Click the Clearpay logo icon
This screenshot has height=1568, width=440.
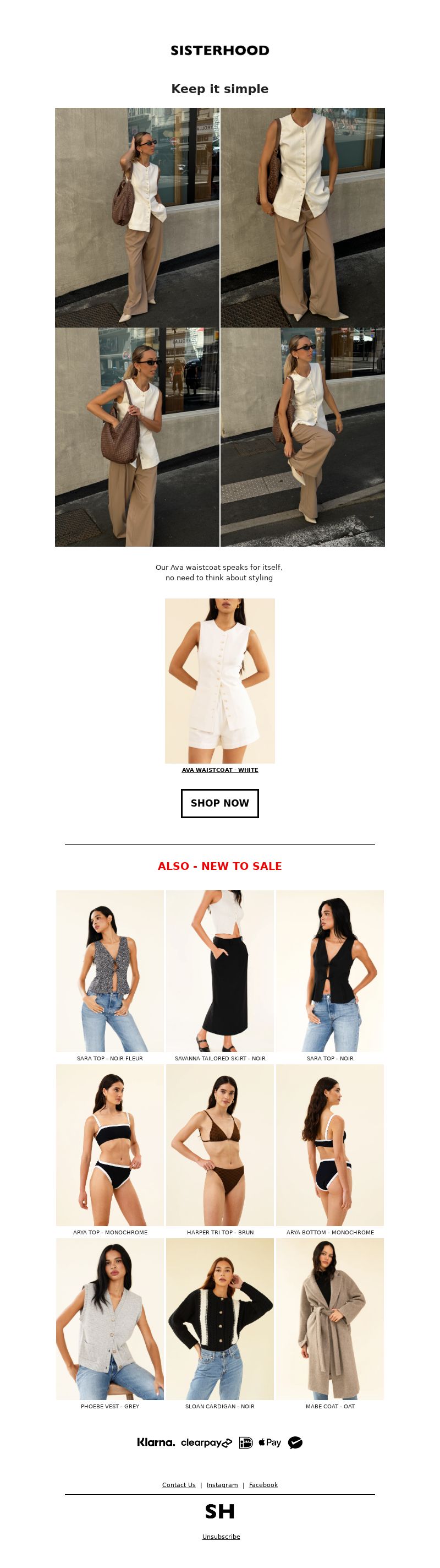[x=207, y=1442]
